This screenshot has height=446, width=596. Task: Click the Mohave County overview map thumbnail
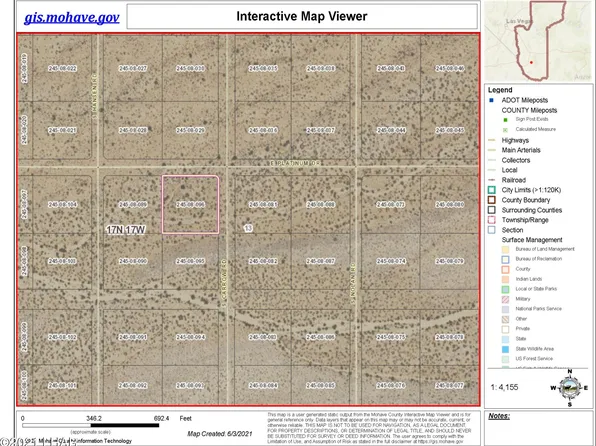pyautogui.click(x=538, y=41)
